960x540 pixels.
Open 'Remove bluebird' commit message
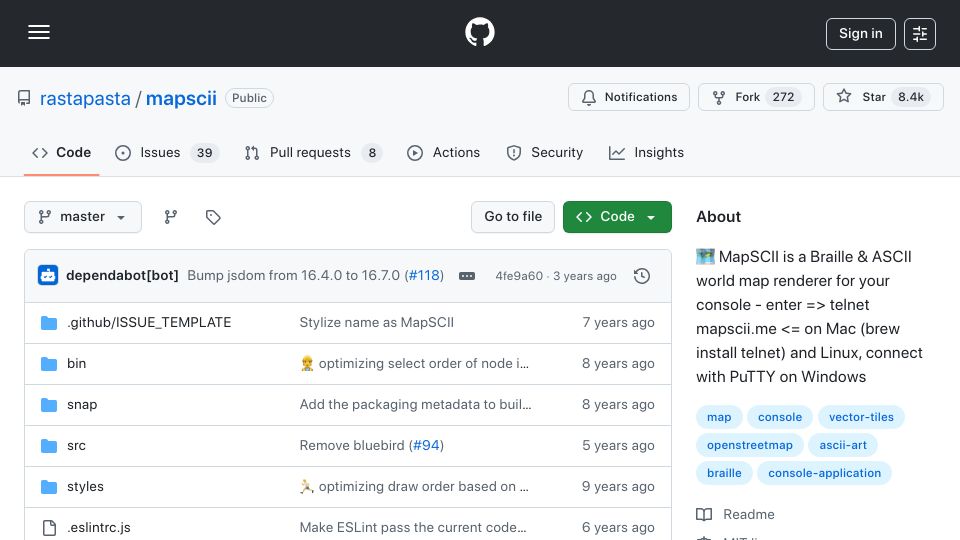[352, 446]
